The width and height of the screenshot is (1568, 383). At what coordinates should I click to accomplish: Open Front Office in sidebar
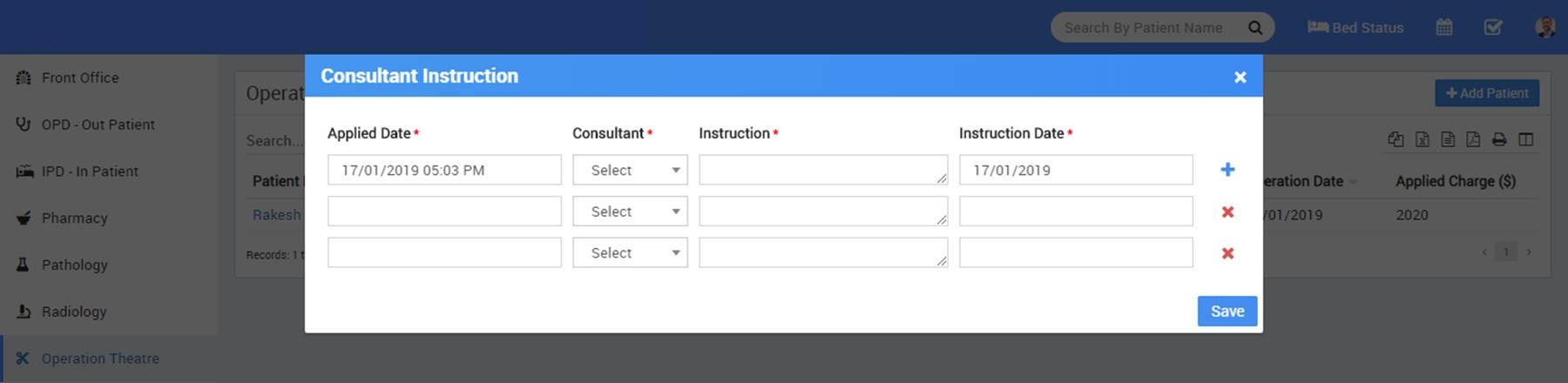[80, 77]
